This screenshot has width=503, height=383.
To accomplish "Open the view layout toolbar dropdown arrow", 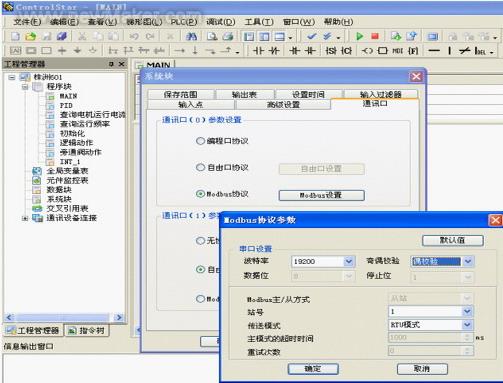I will click(290, 37).
